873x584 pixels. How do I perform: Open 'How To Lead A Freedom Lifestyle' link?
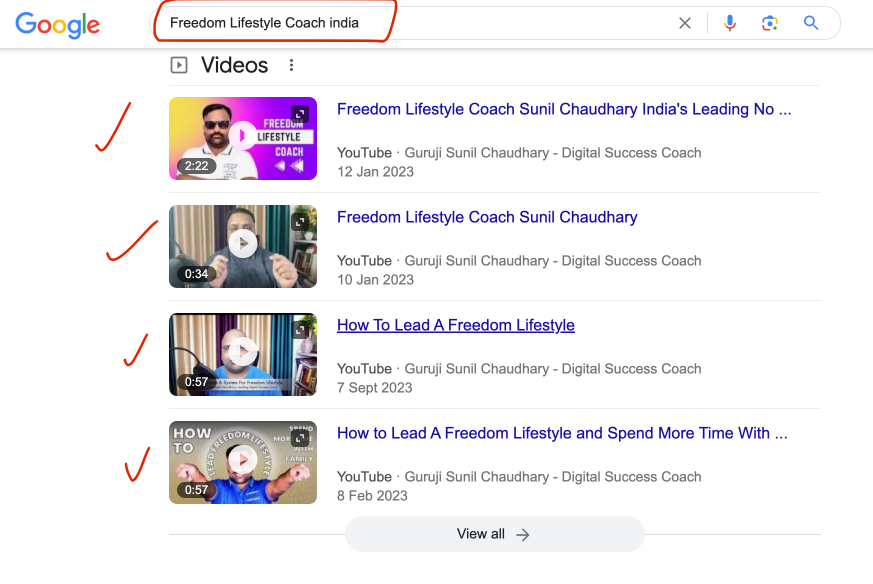pyautogui.click(x=456, y=325)
